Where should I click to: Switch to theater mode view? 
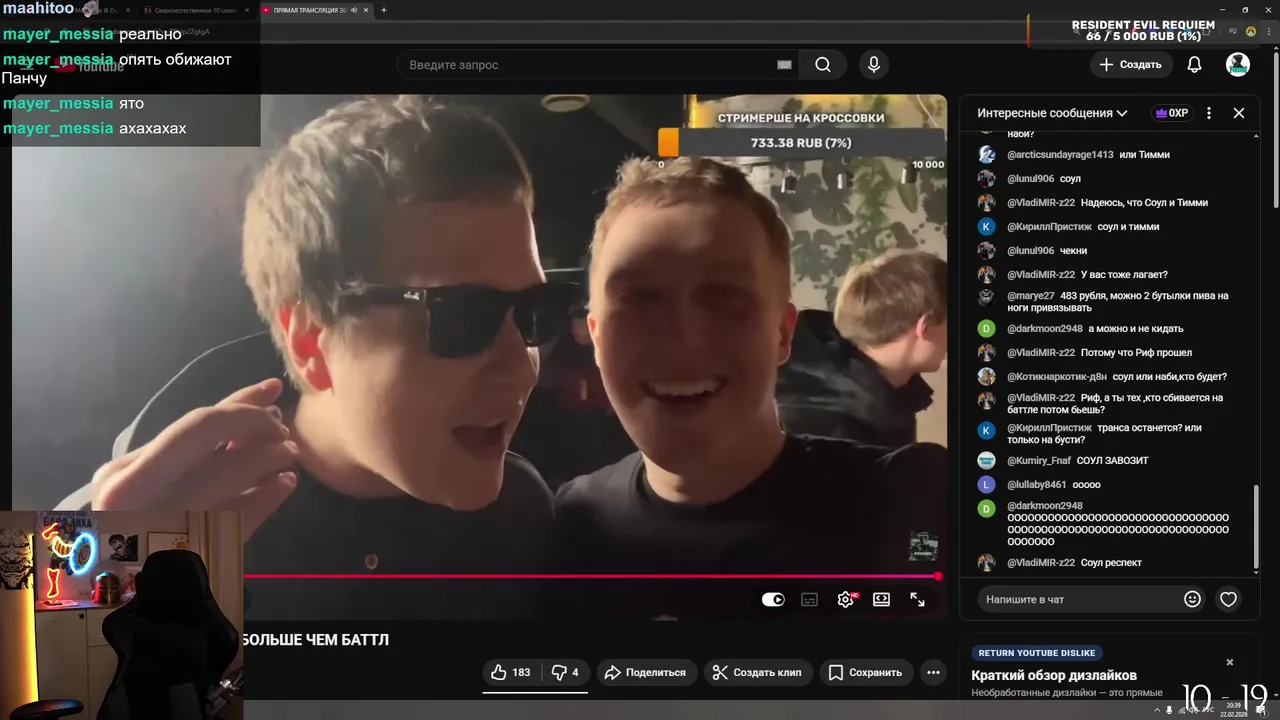(881, 600)
